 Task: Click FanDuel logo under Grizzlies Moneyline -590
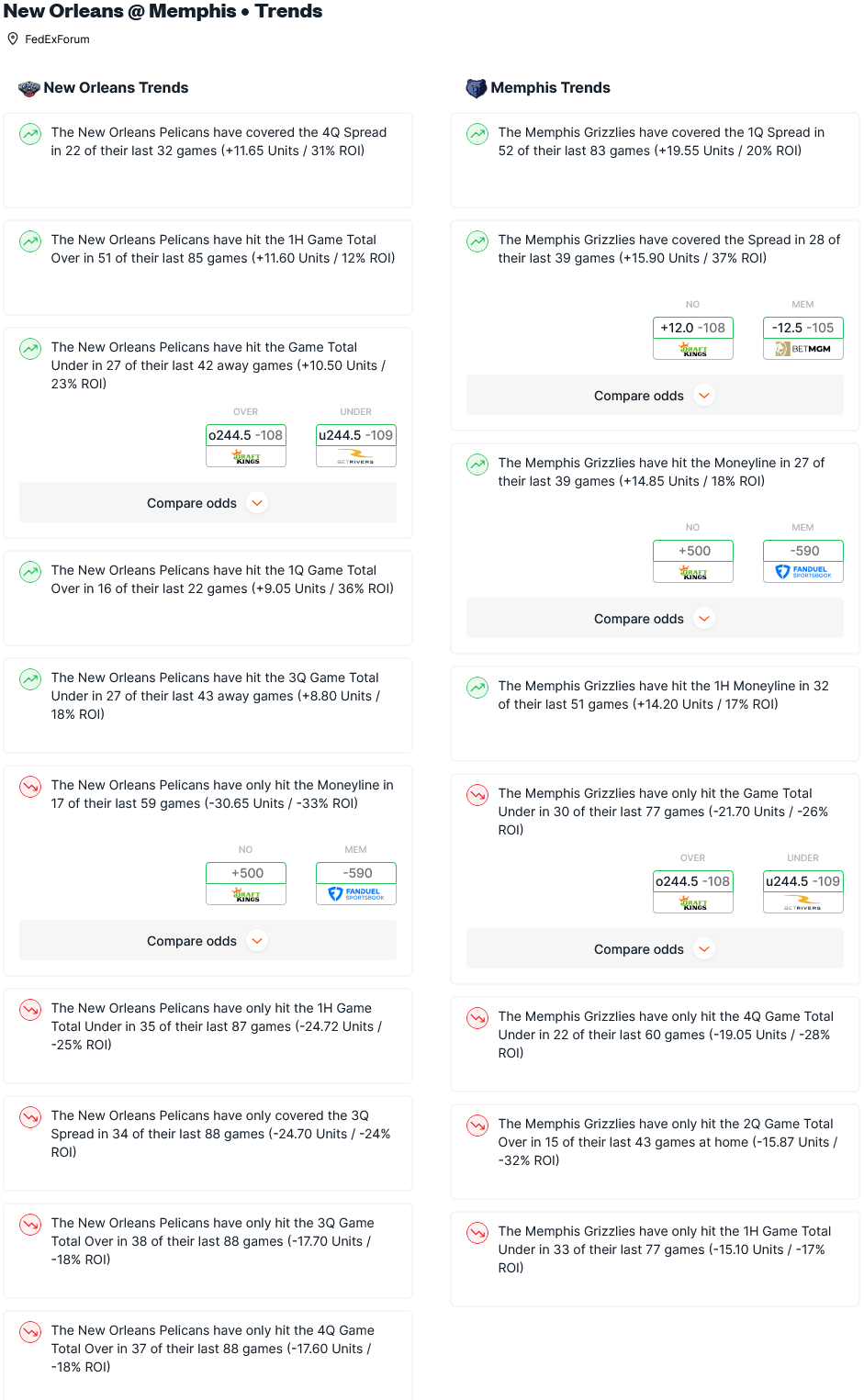(803, 572)
